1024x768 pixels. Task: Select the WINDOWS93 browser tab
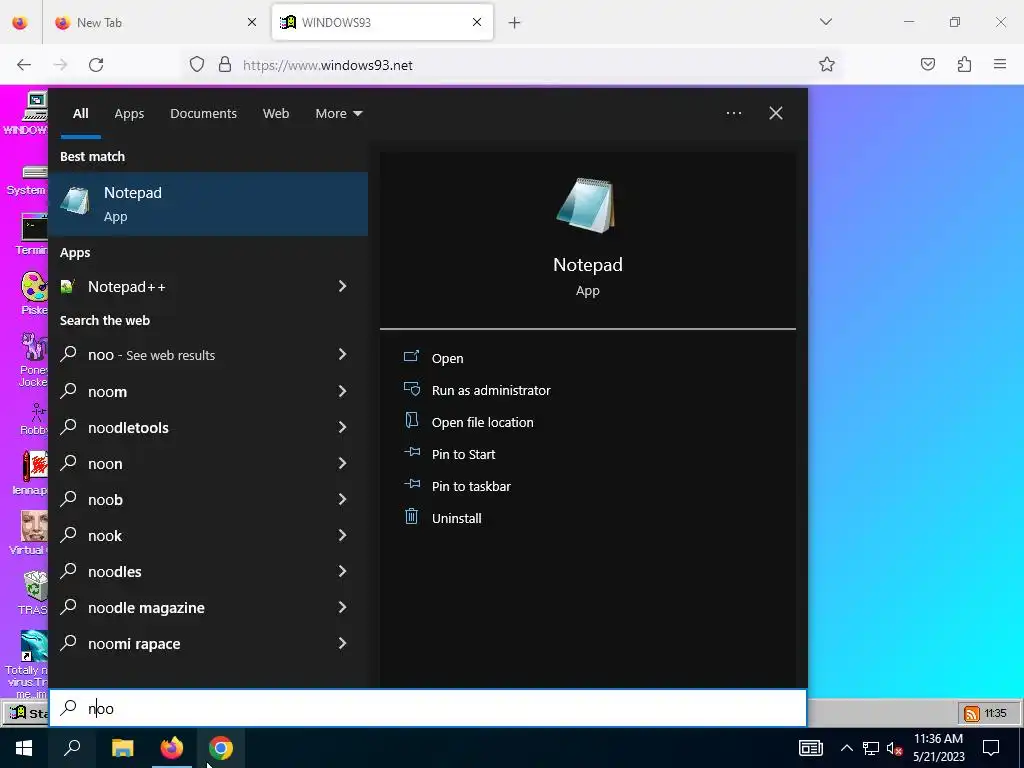pos(382,22)
